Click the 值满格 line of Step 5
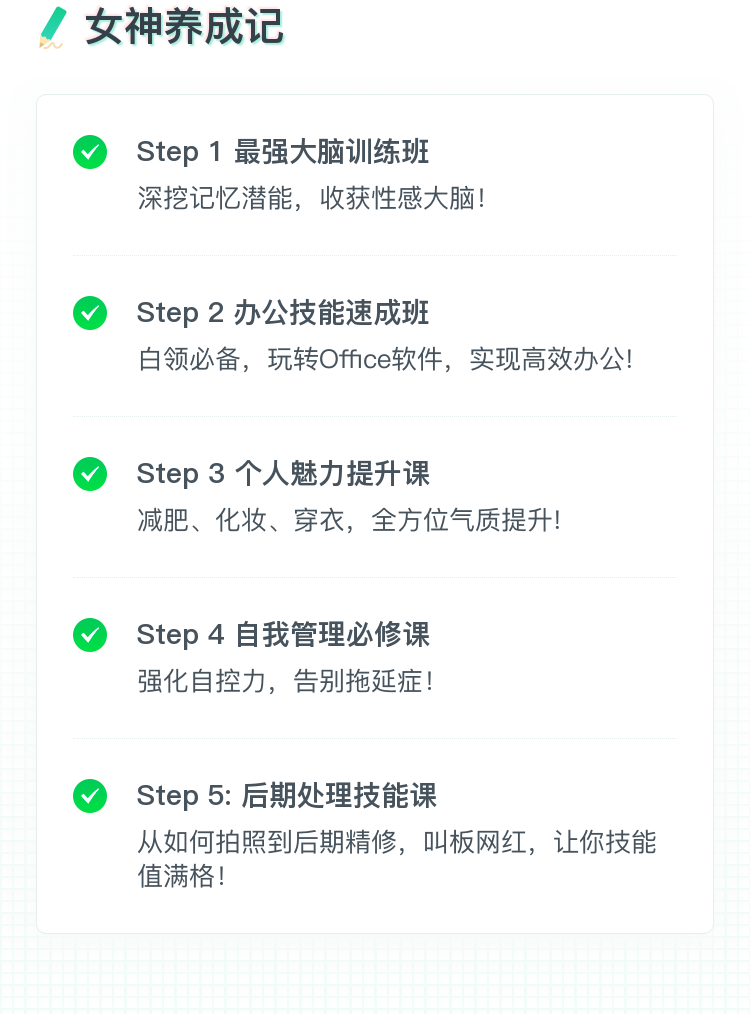 (x=181, y=876)
